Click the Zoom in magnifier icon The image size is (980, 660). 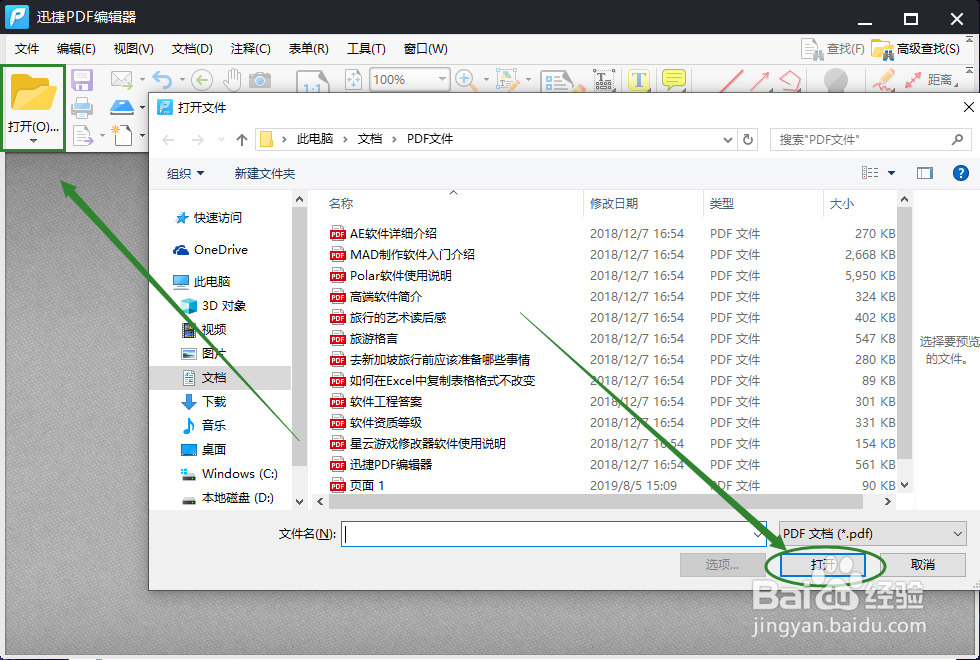(464, 79)
